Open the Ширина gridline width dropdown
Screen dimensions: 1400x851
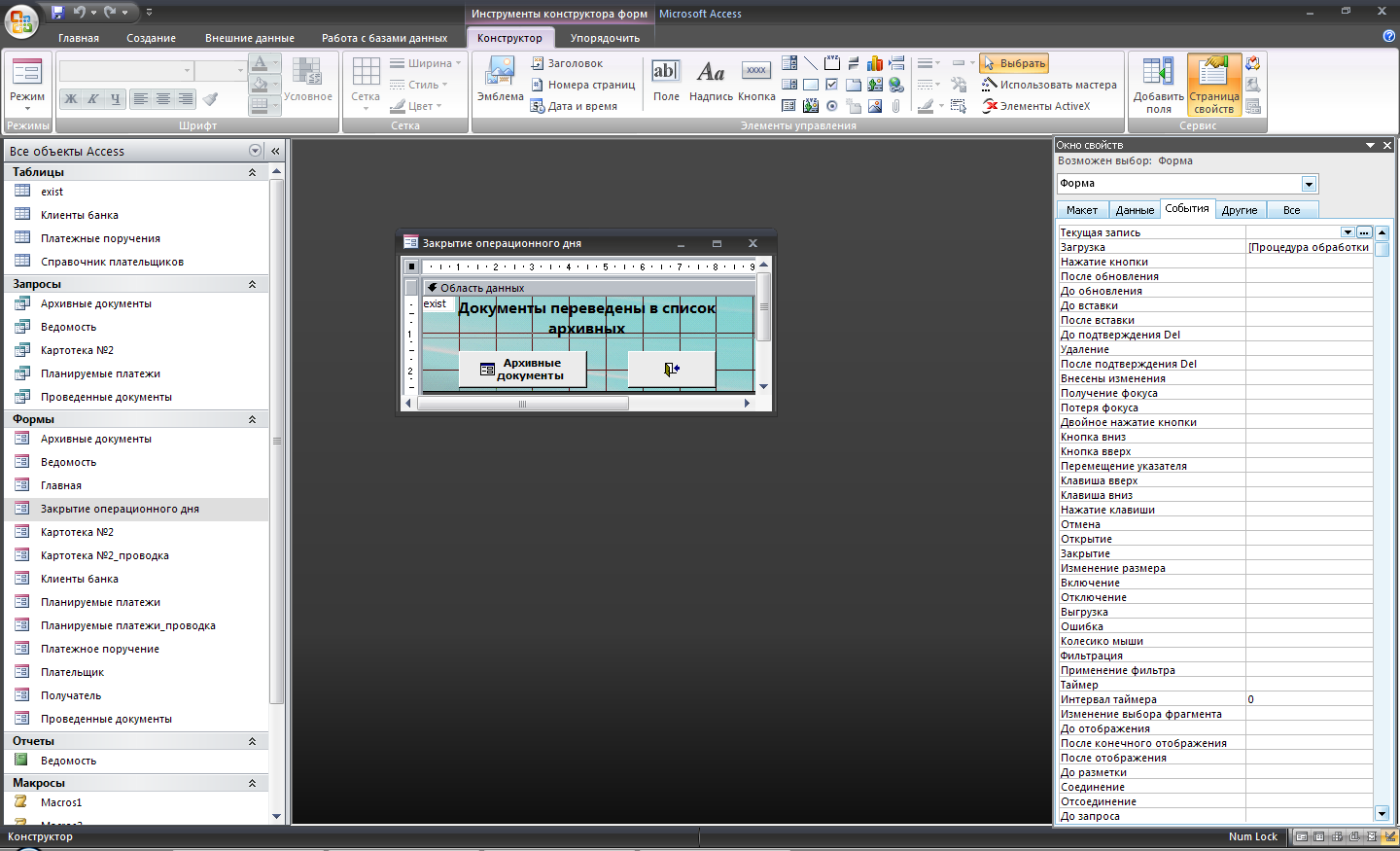426,63
